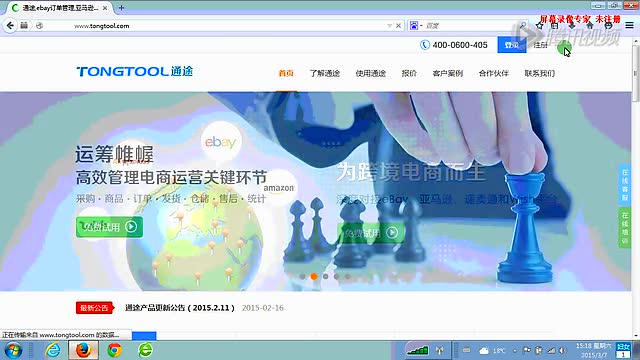Click the blue 在线客服 side tab
Screen dimensions: 640x360
point(625,184)
